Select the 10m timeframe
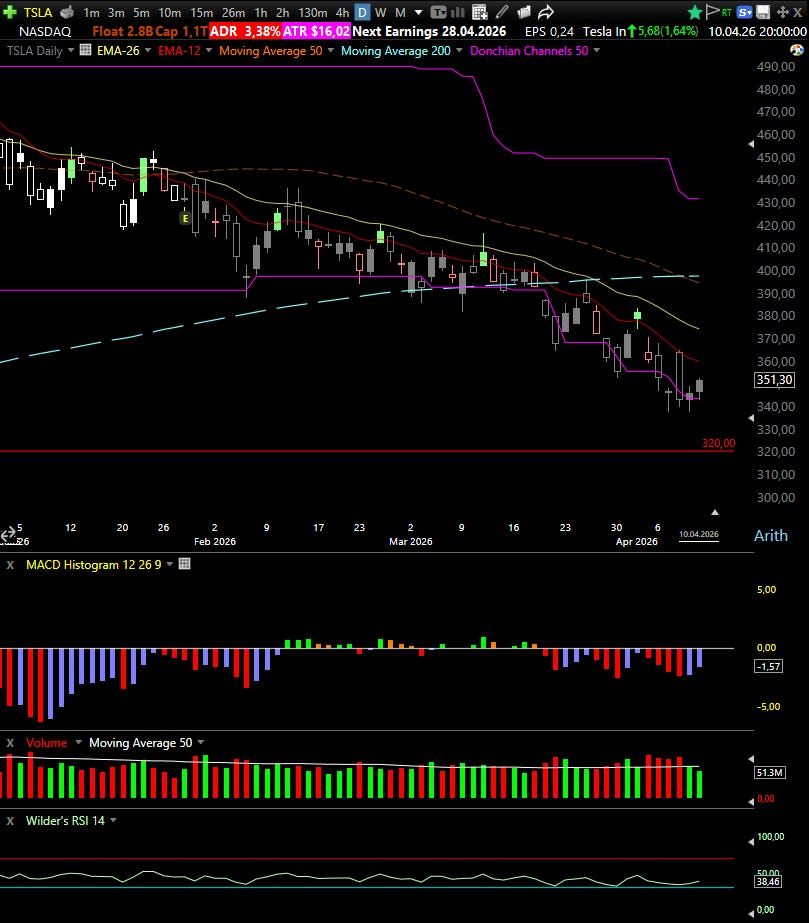The width and height of the screenshot is (809, 923). (170, 12)
